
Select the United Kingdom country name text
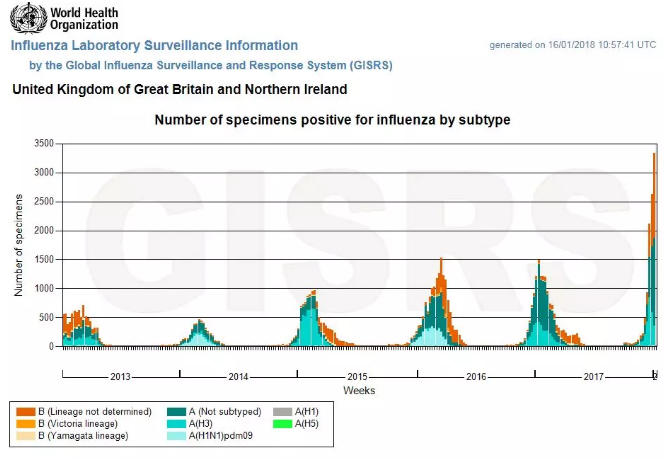click(x=179, y=90)
